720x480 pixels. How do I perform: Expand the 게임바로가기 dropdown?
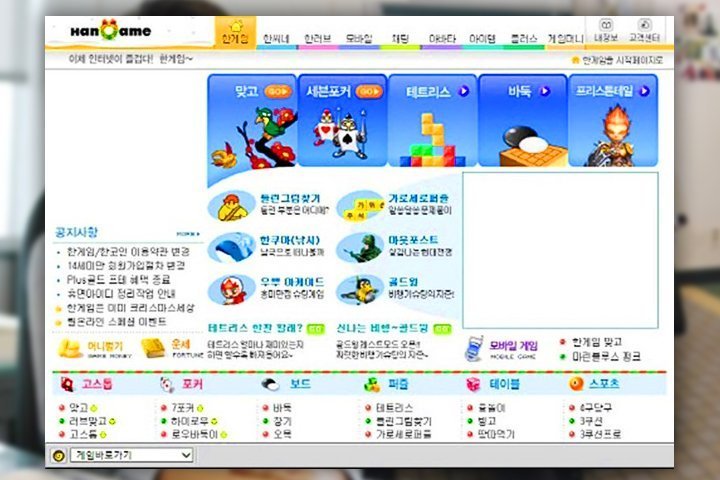coord(132,455)
